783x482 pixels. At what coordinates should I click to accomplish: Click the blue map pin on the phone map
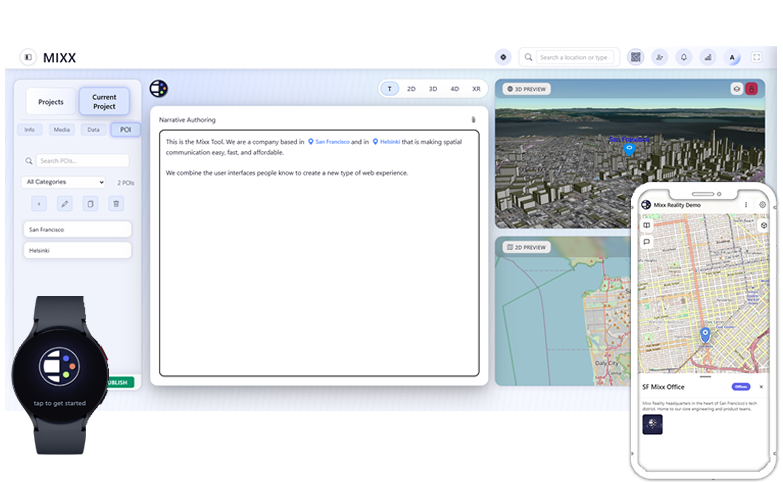705,334
